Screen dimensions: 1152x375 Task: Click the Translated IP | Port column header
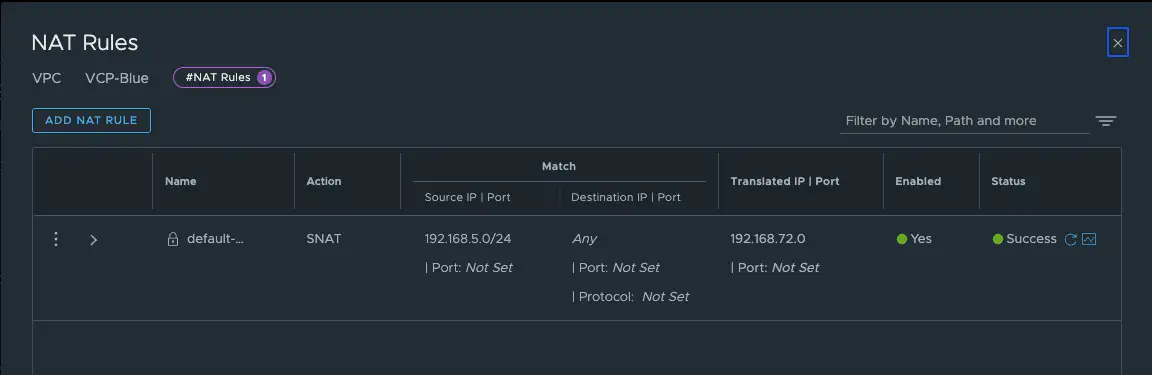pyautogui.click(x=785, y=181)
